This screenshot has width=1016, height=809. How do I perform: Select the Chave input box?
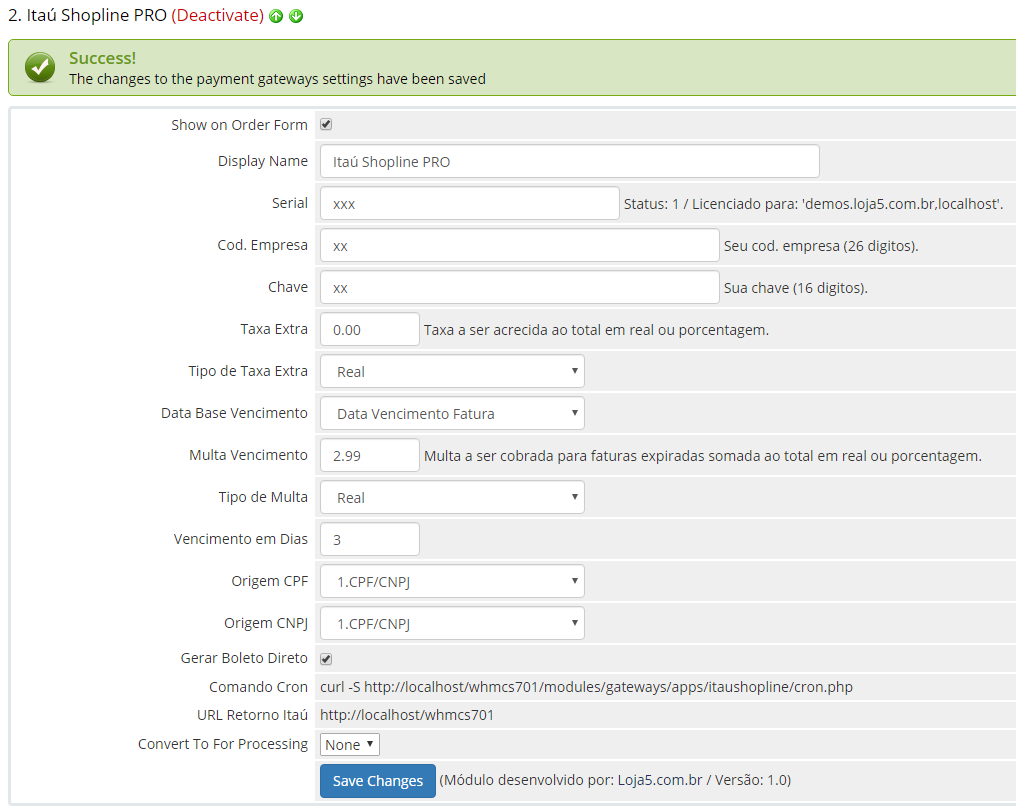(x=519, y=287)
